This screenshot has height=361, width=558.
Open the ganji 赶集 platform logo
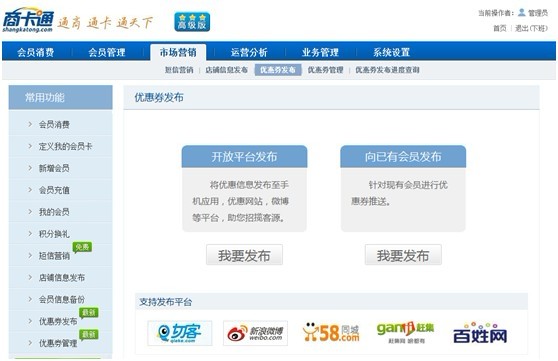[405, 333]
